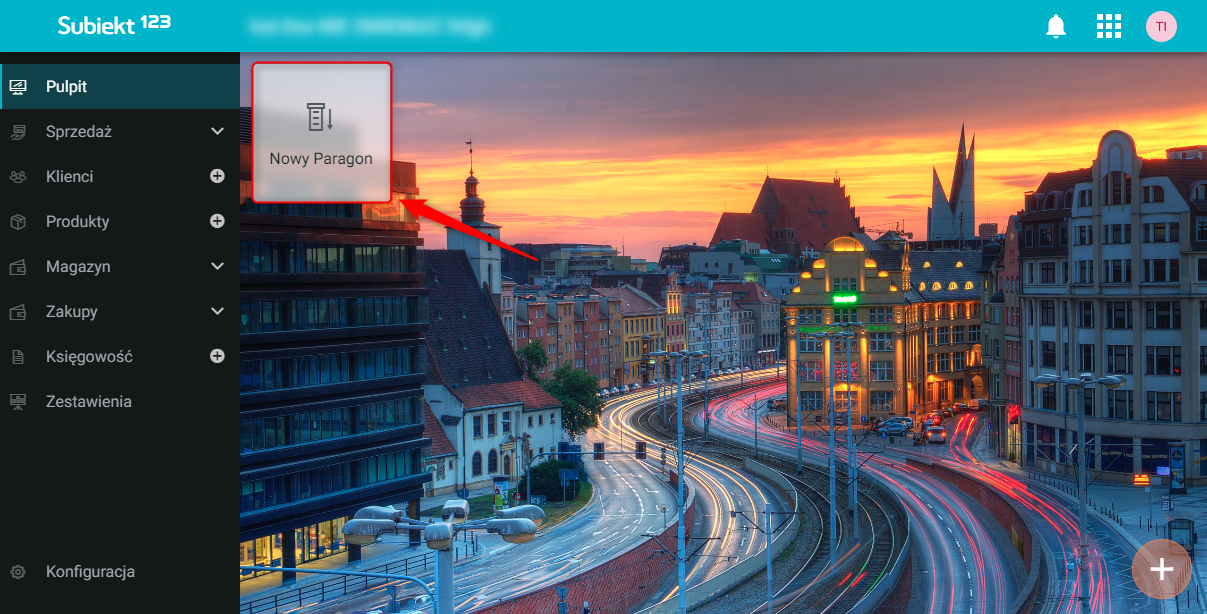Image resolution: width=1207 pixels, height=614 pixels.
Task: Expand the Zakupy chevron
Action: [218, 312]
